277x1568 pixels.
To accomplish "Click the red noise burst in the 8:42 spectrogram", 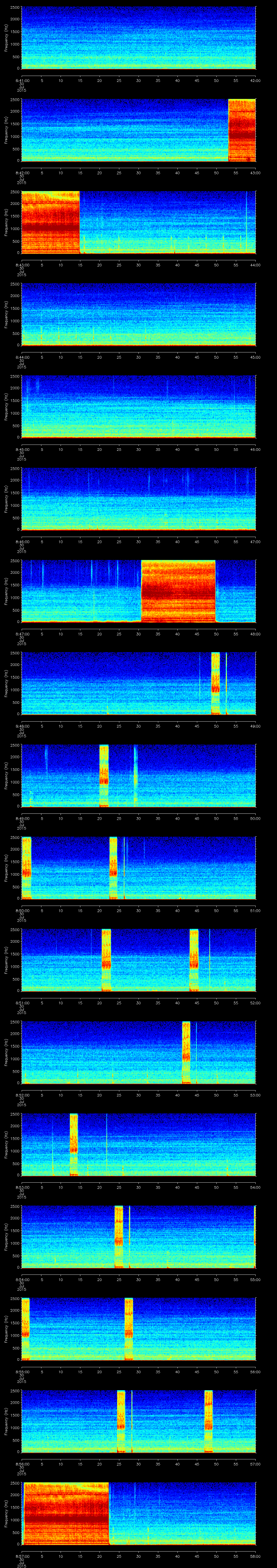I will (x=242, y=130).
